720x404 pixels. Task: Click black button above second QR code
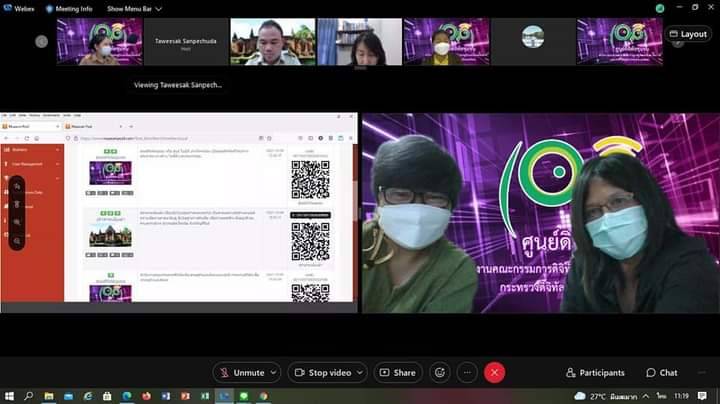click(x=310, y=215)
